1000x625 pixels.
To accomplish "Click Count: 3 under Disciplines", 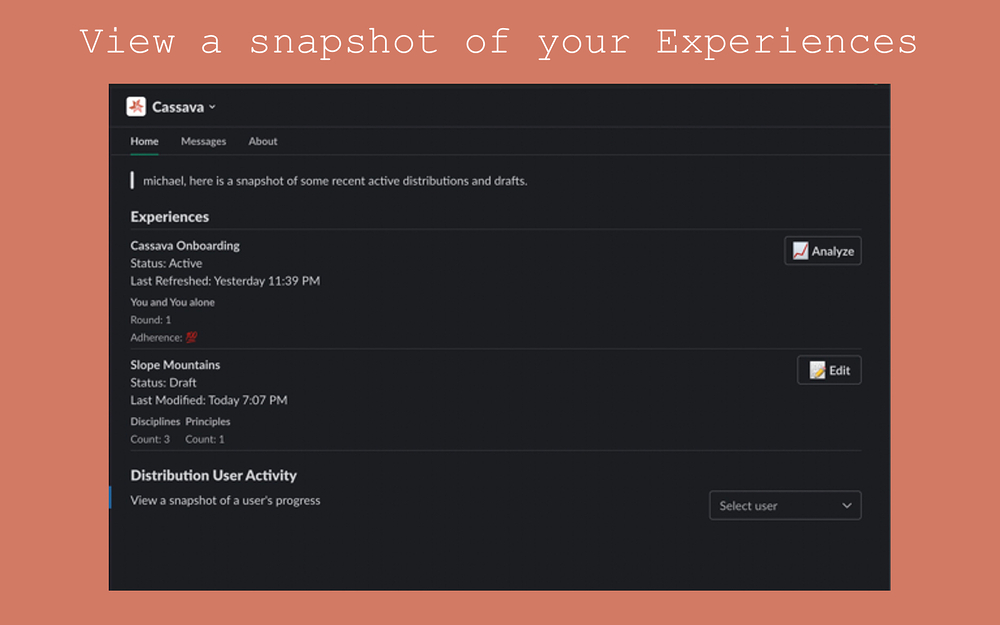I will point(150,439).
